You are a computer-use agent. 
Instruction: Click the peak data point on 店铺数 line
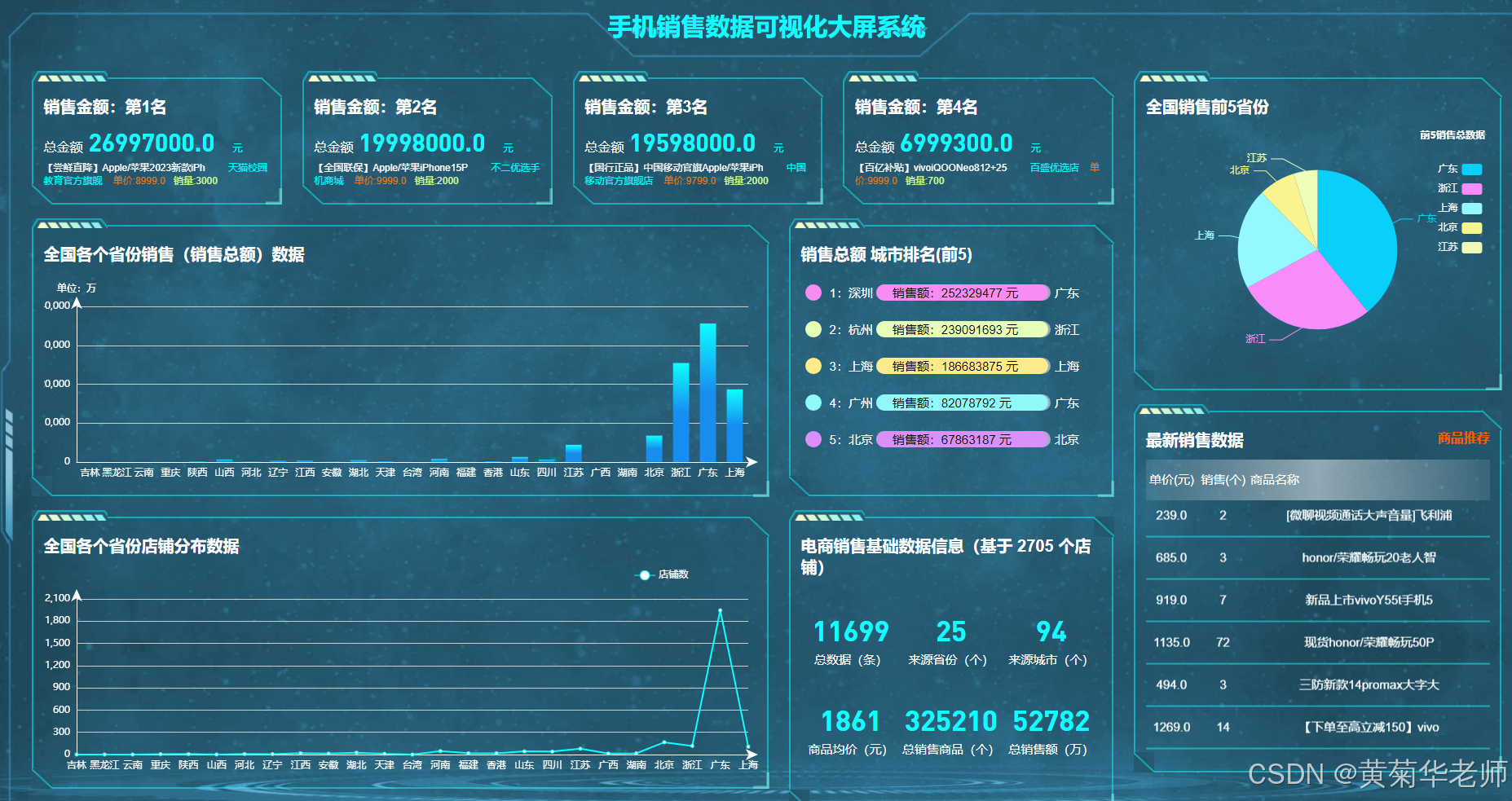(720, 610)
